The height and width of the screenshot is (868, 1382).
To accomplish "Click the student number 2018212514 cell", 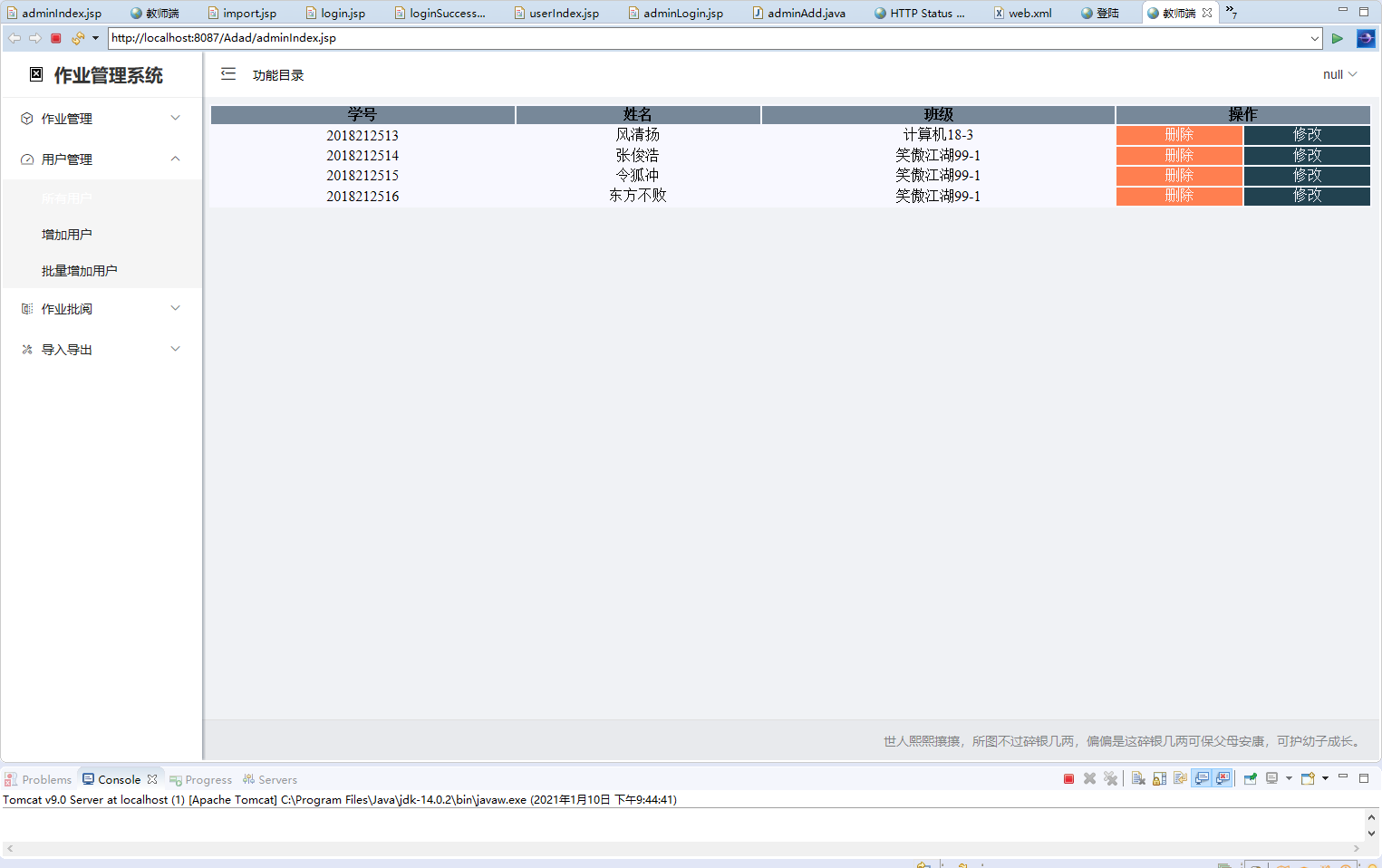I will click(x=362, y=156).
